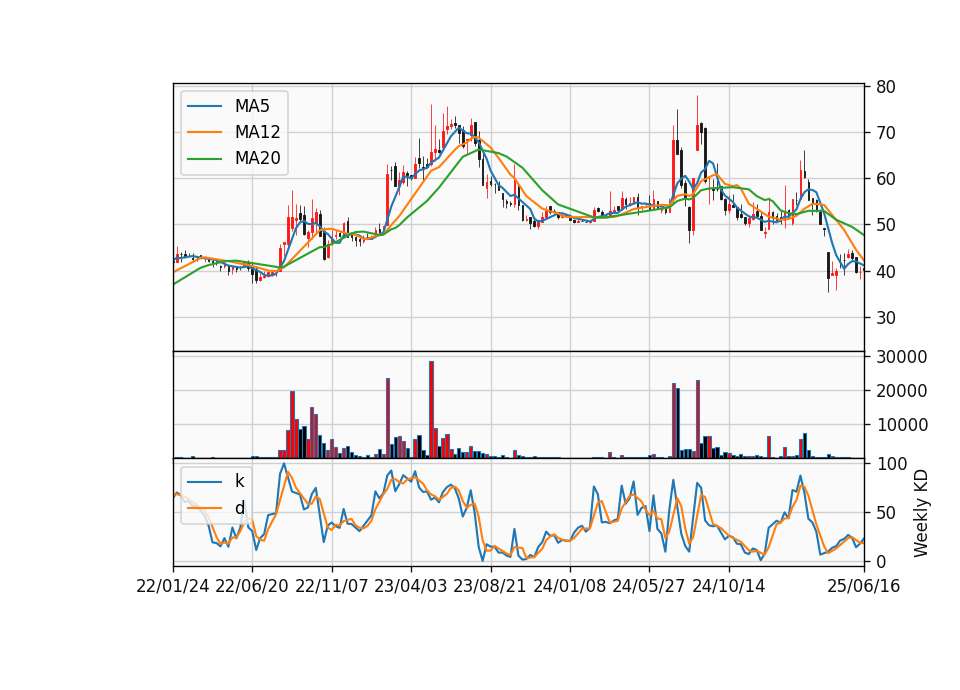Click the volume axis value 30000
Image resolution: width=960 pixels, height=690 pixels.
(902, 357)
